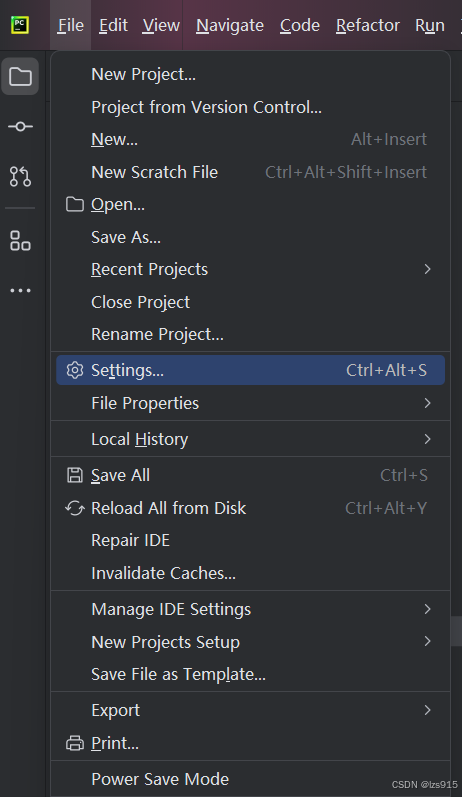Open the Structure tool window icon
The image size is (462, 797).
pyautogui.click(x=20, y=240)
